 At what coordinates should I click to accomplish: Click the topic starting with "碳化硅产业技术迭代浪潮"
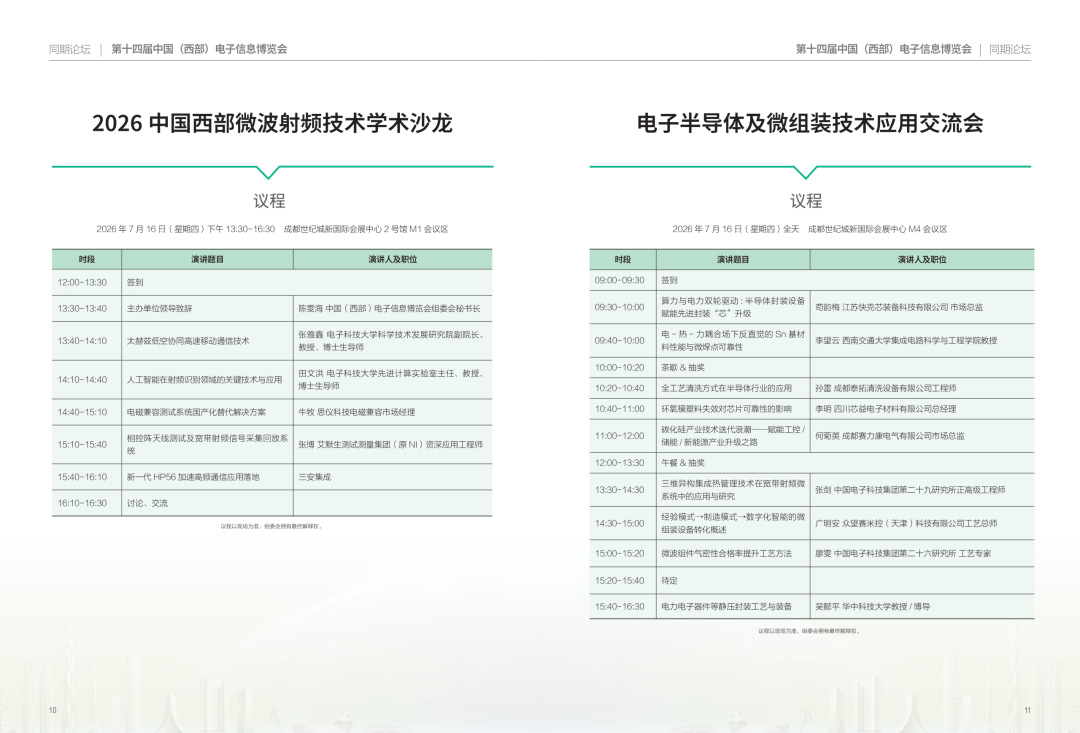pos(733,435)
